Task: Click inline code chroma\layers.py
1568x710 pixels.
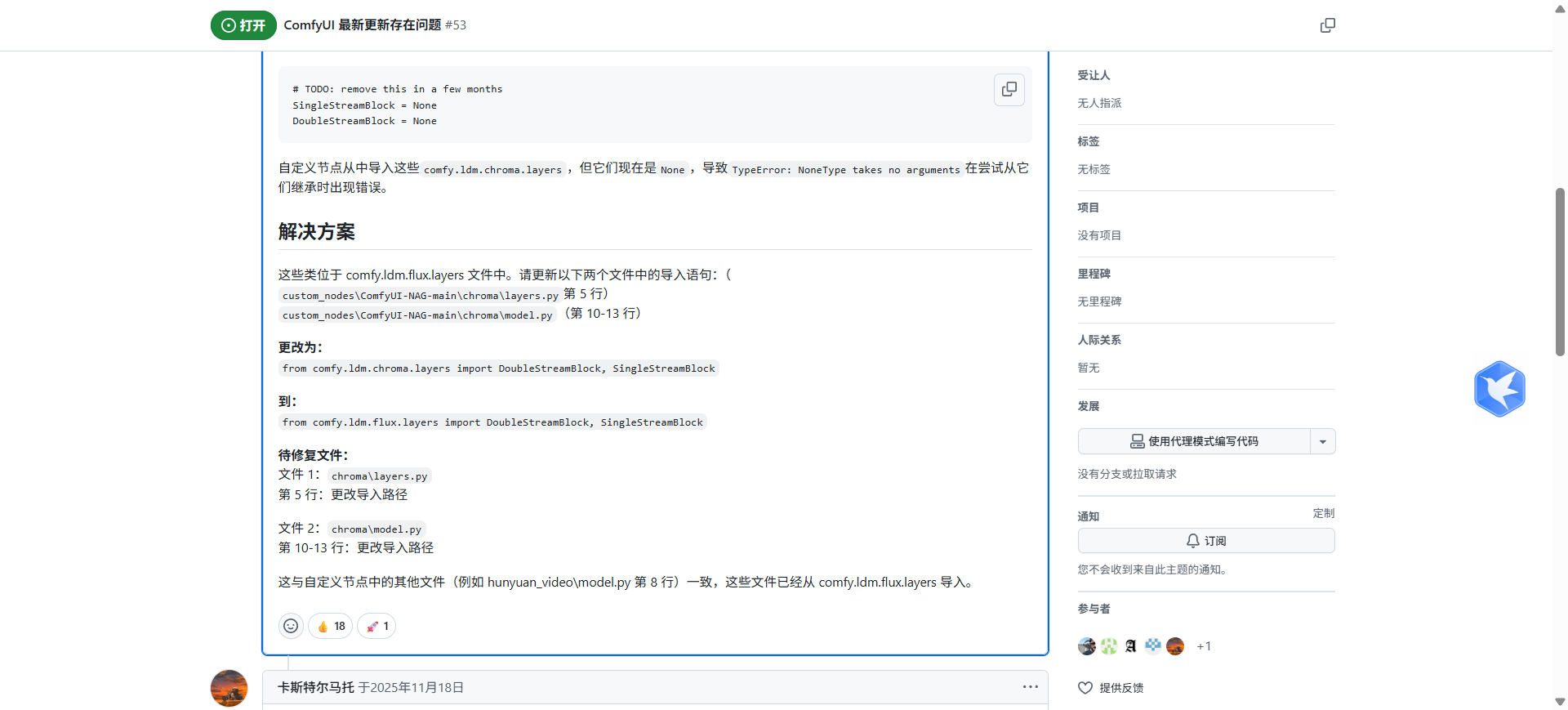Action: 379,476
